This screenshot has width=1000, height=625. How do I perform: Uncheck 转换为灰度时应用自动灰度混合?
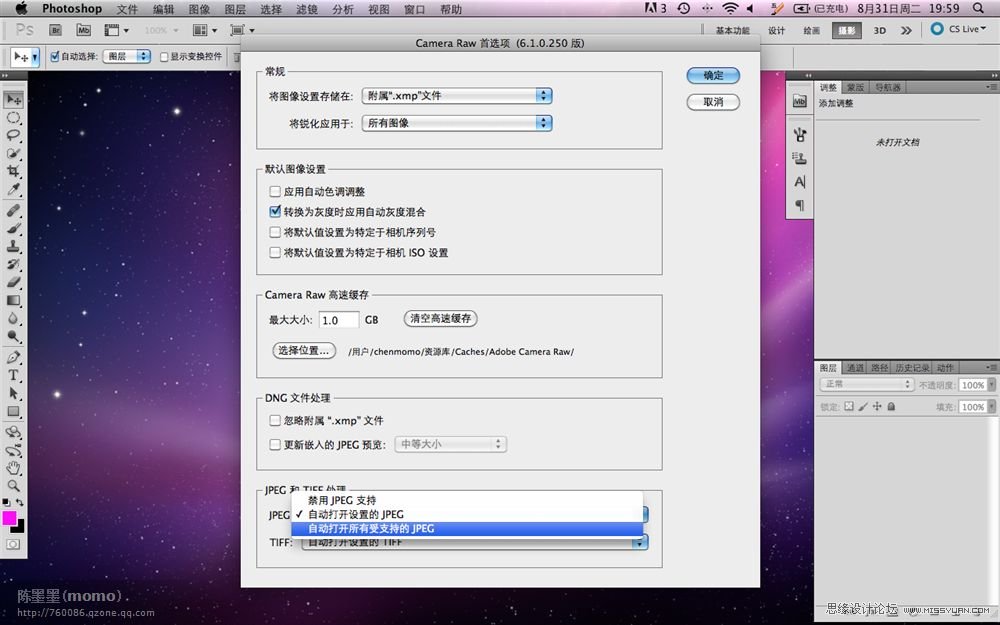[275, 211]
